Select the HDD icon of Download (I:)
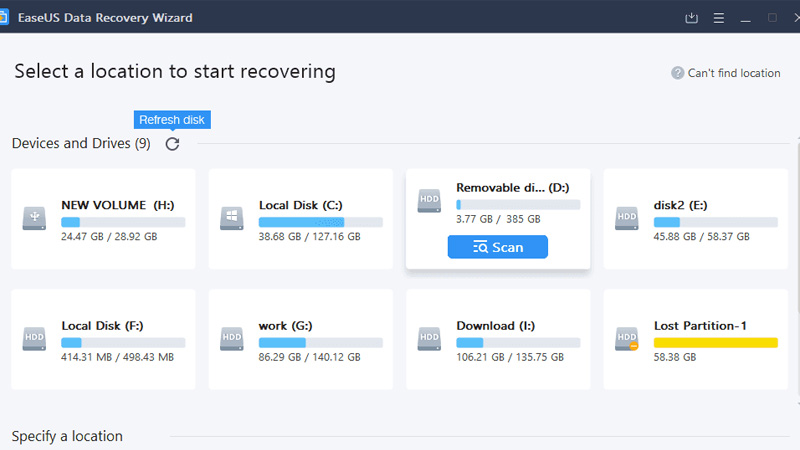 pos(429,338)
